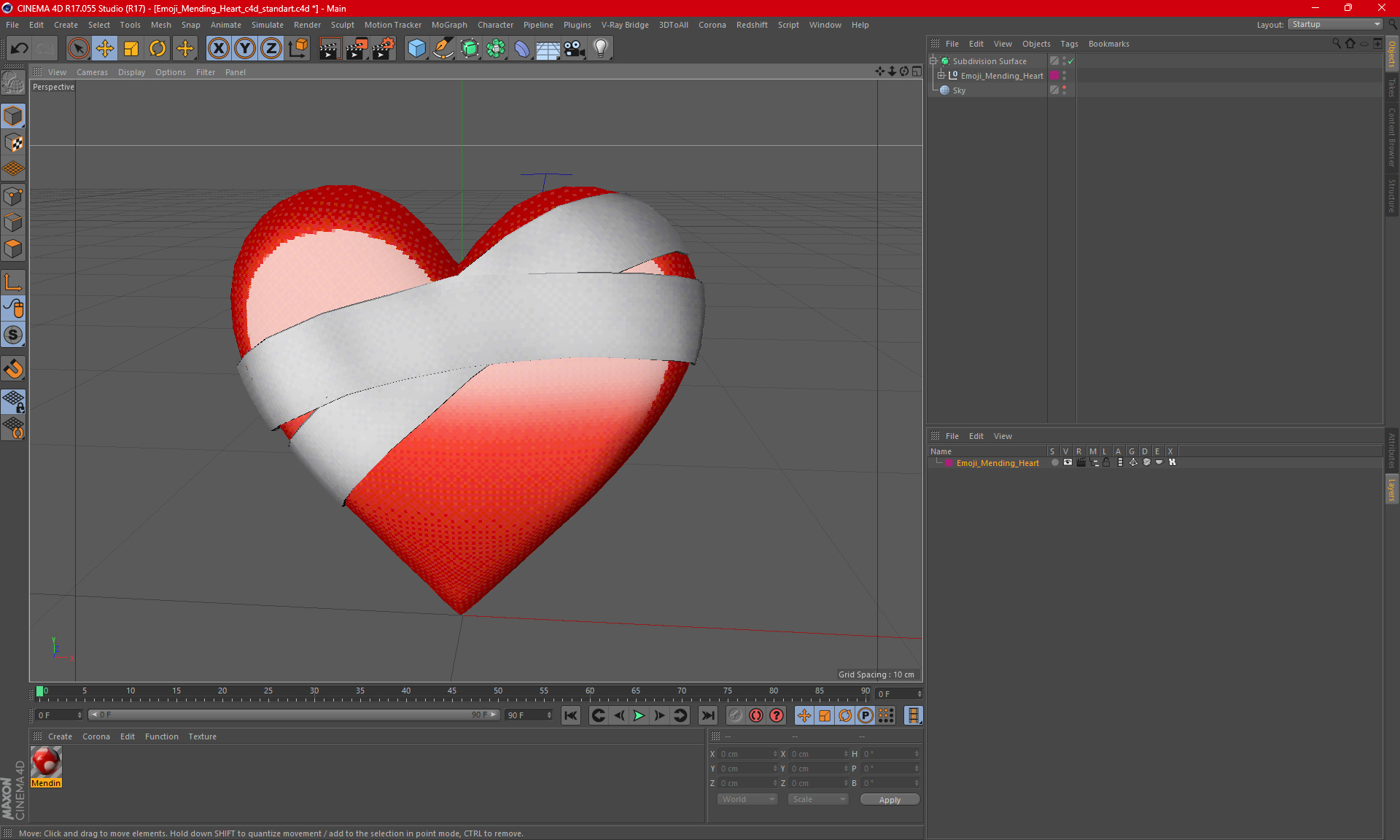This screenshot has height=840, width=1400.
Task: Toggle layer Solo dot for Emoji_Mending_Heart
Action: coord(1054,462)
